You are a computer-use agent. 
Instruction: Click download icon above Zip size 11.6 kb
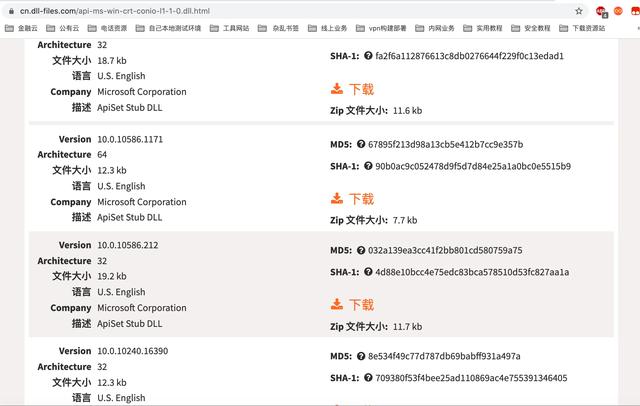[x=337, y=89]
